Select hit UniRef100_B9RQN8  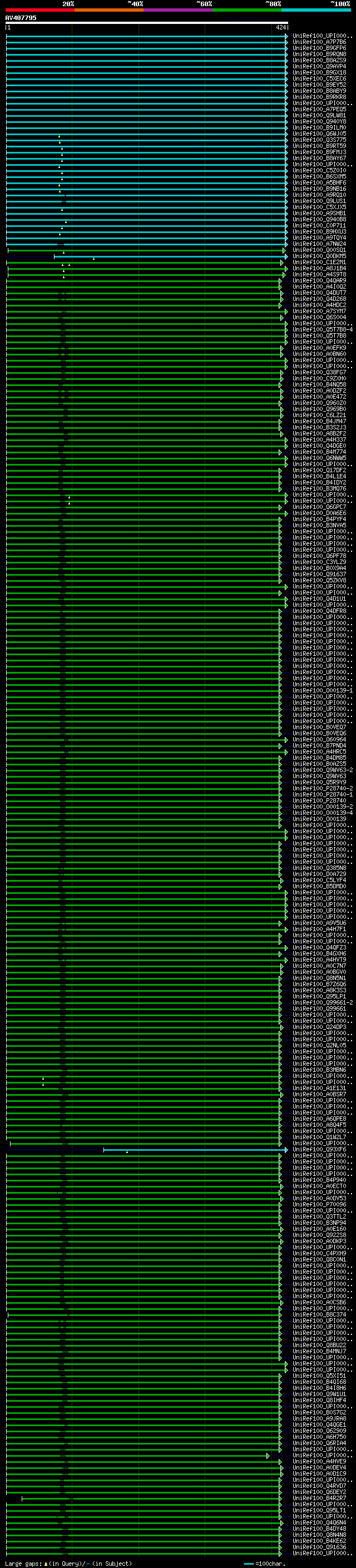[x=319, y=54]
